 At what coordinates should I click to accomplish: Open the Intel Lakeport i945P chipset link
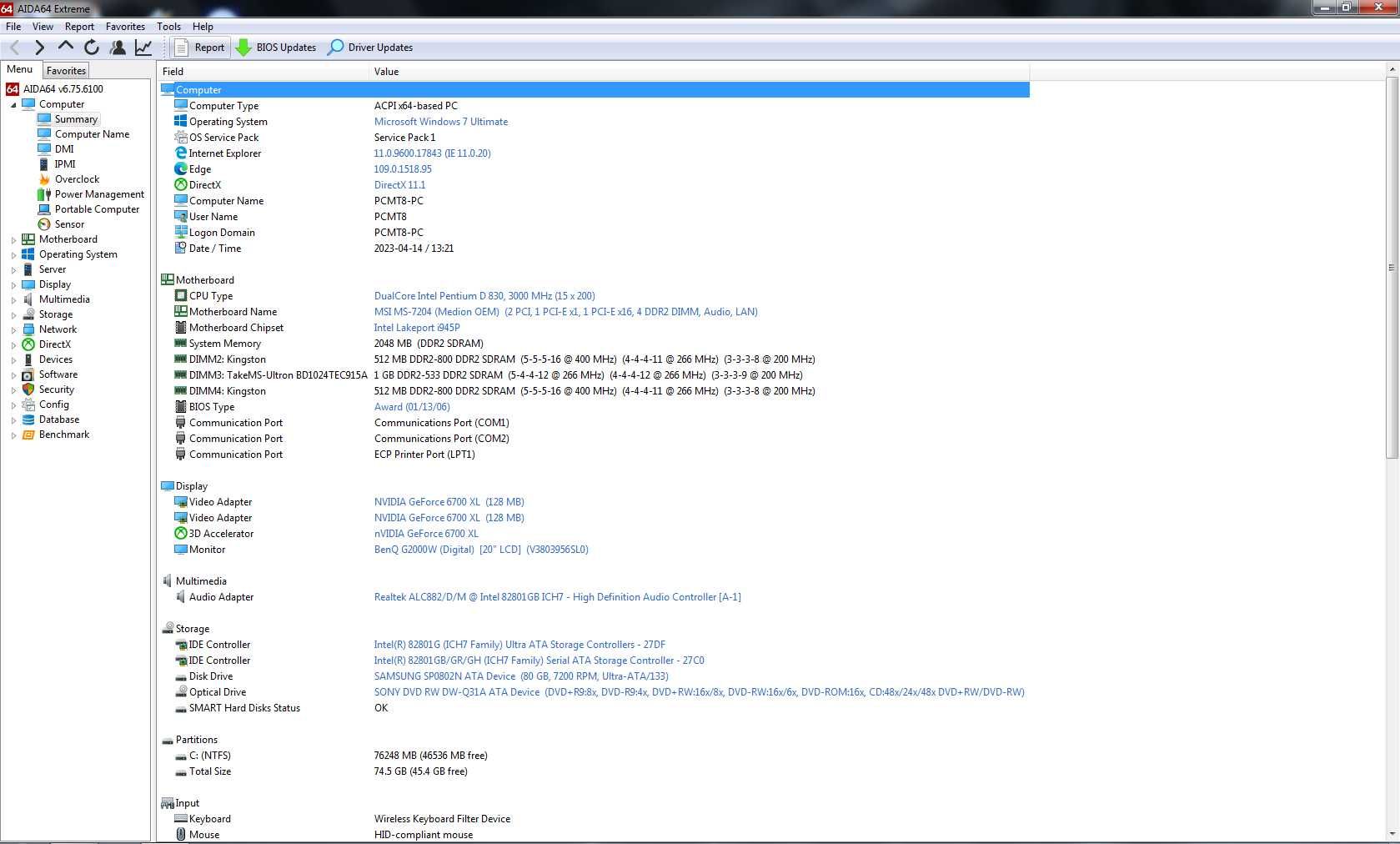[x=417, y=328]
